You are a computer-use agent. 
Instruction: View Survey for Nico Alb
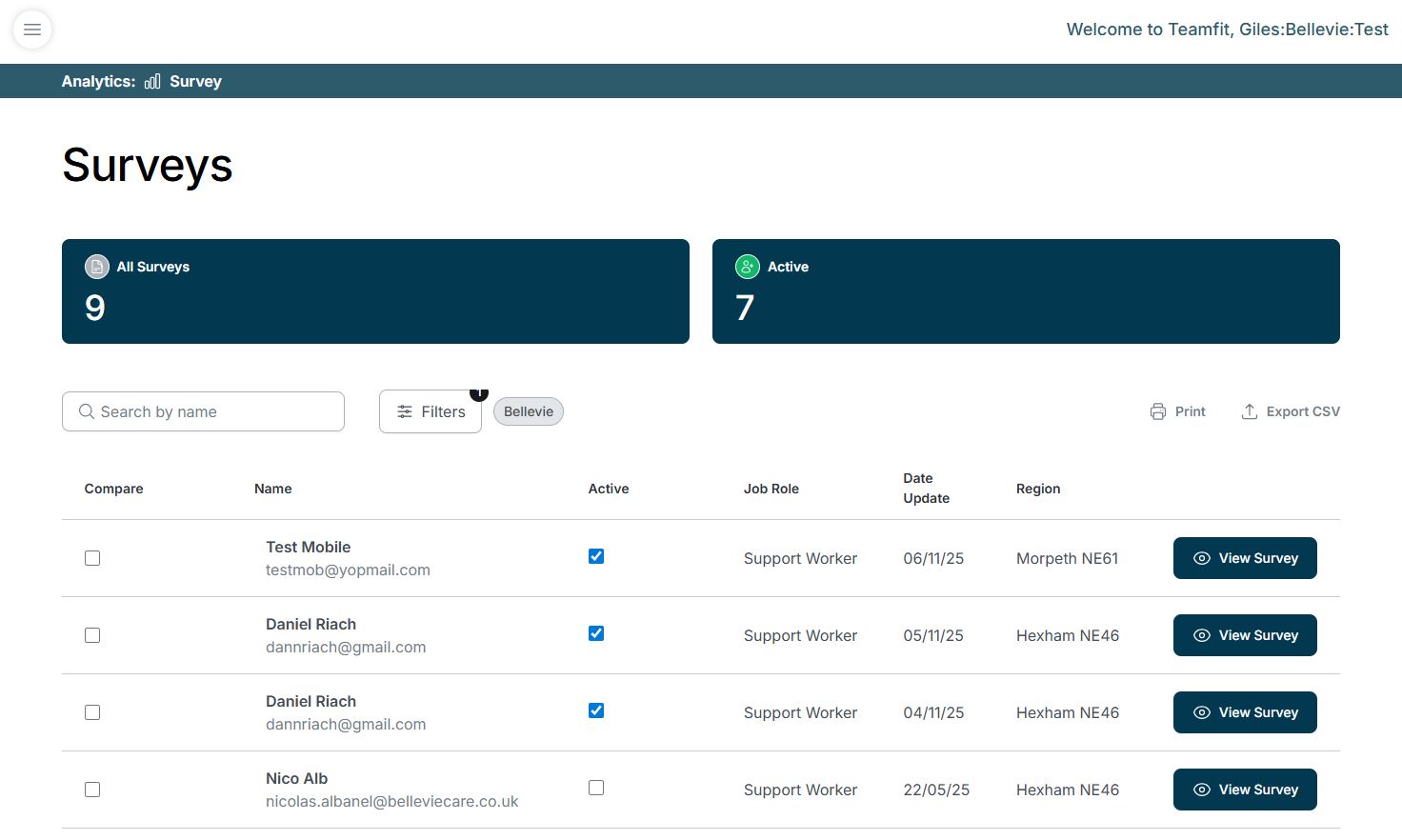(x=1245, y=790)
